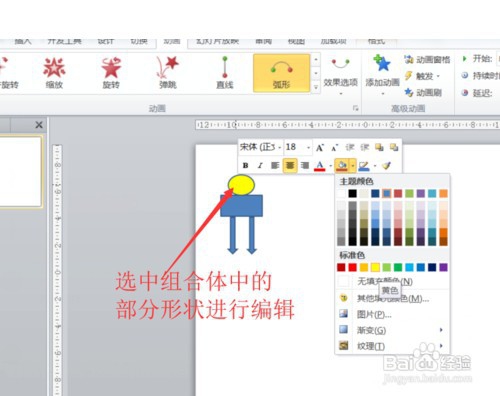Click the font color A icon
Screen dimensions: 500x396
pos(320,166)
